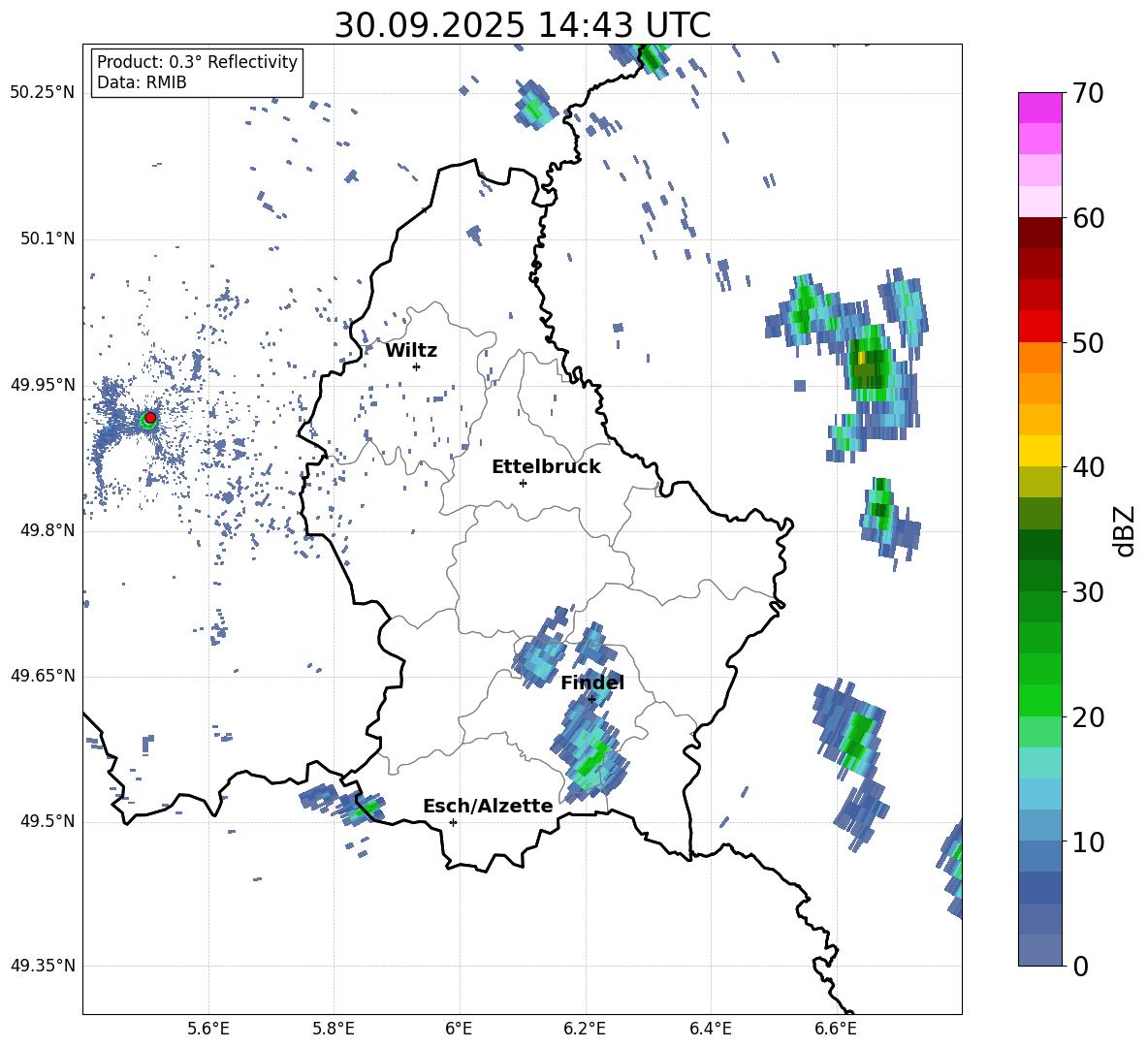Screen dimensions: 1148x1048
Task: Click the red radar site marker
Action: click(150, 418)
